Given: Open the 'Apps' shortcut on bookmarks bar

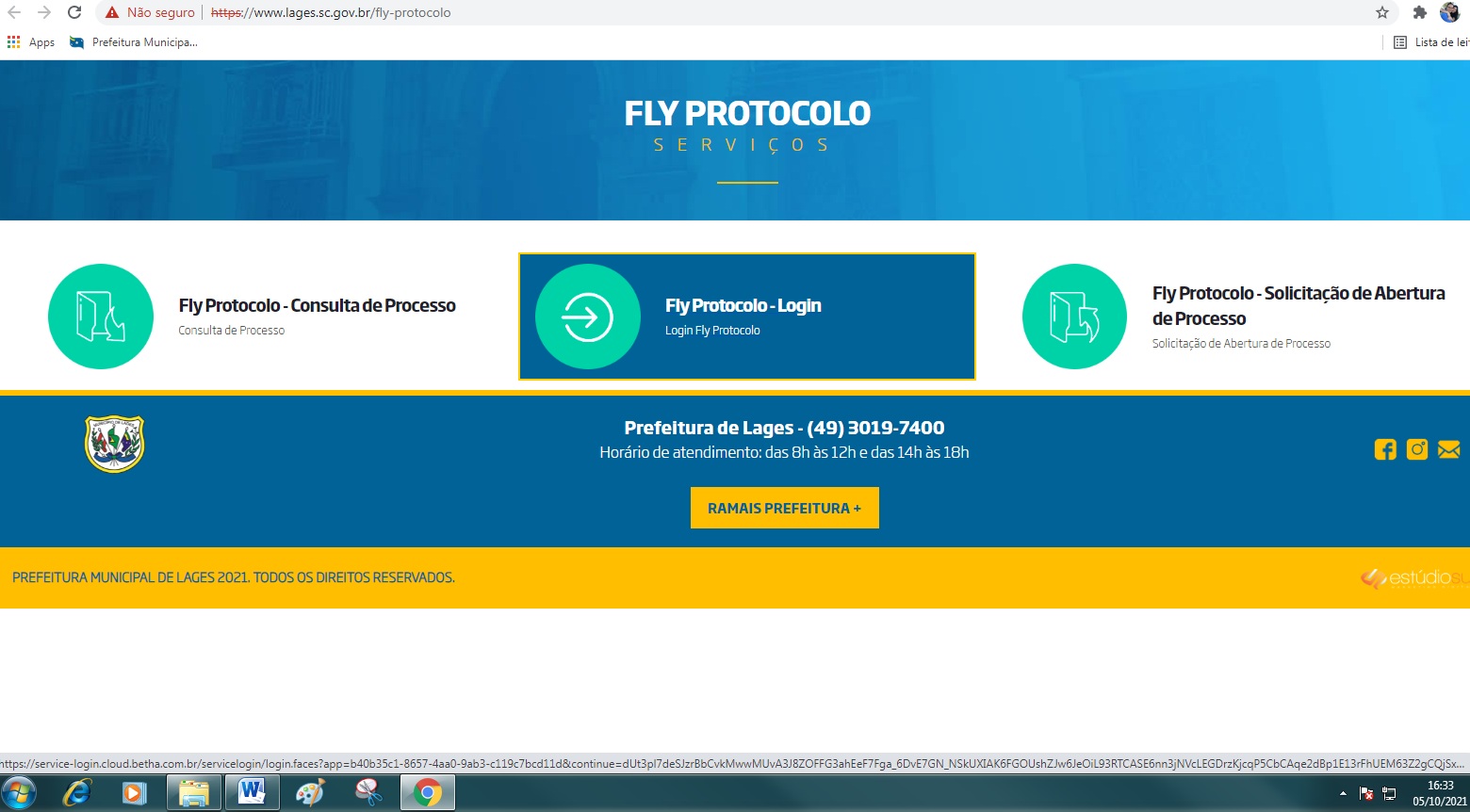Looking at the screenshot, I should pyautogui.click(x=31, y=41).
